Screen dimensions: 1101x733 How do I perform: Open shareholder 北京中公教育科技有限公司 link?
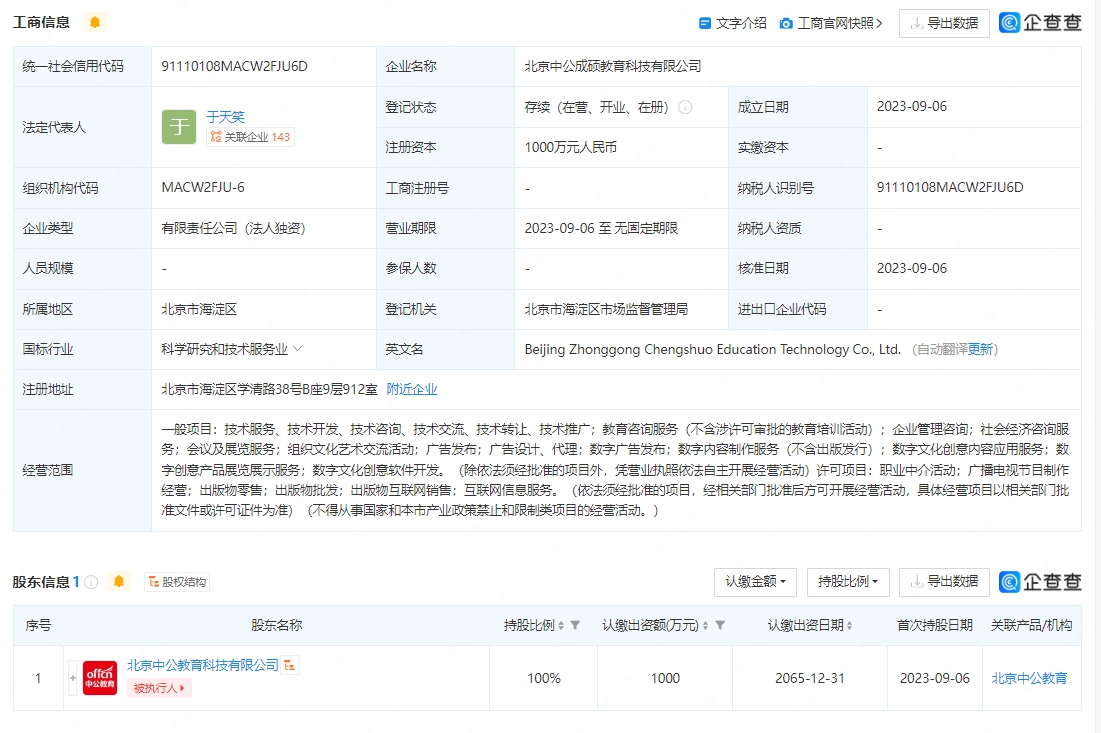coord(203,665)
